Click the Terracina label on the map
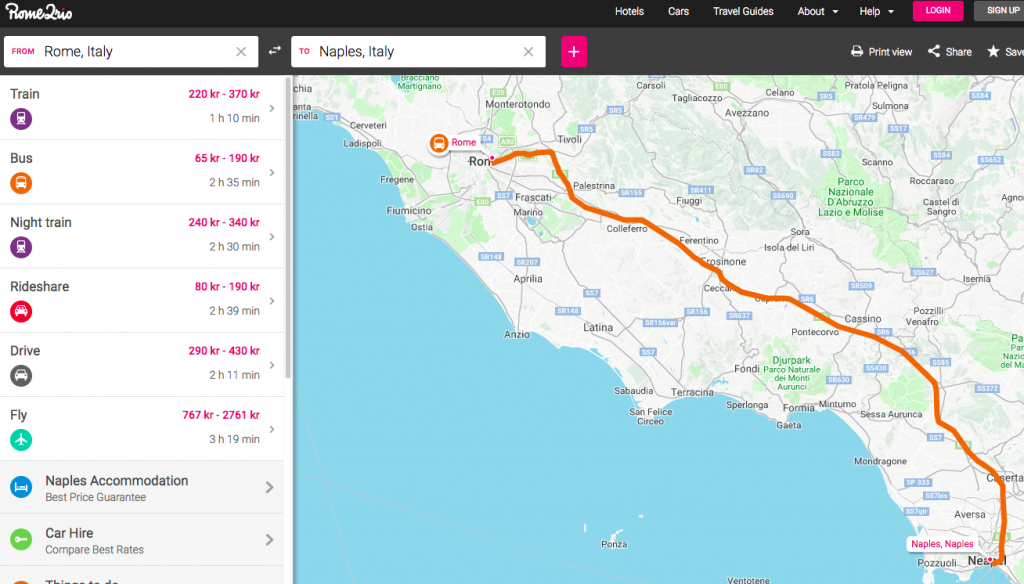 pyautogui.click(x=692, y=392)
